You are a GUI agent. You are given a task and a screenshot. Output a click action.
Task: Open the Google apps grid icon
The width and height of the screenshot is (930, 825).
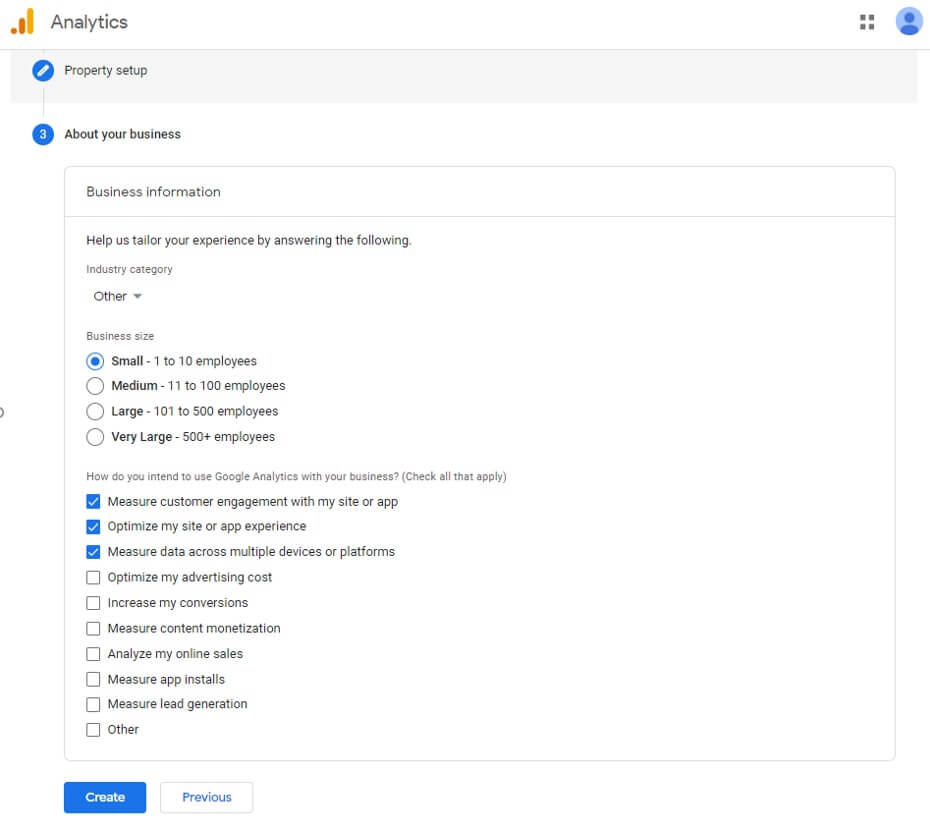click(x=867, y=22)
